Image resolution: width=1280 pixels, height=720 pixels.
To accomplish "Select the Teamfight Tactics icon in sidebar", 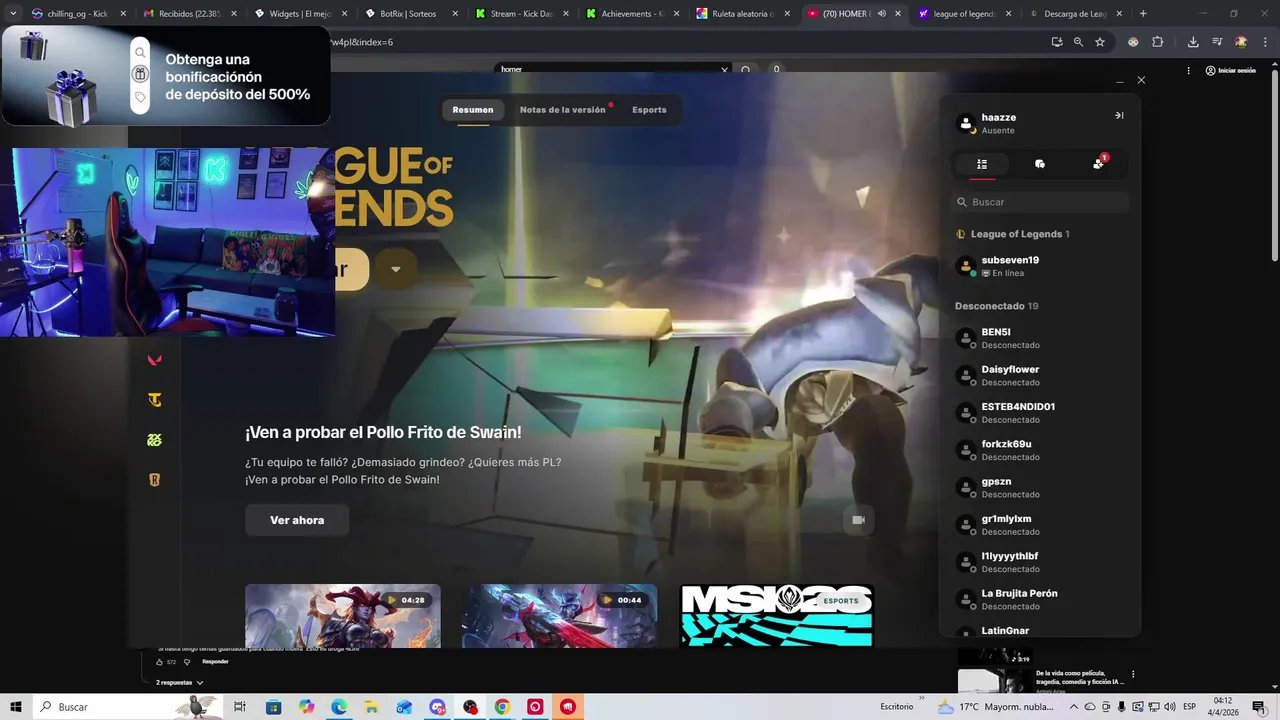I will [x=154, y=400].
